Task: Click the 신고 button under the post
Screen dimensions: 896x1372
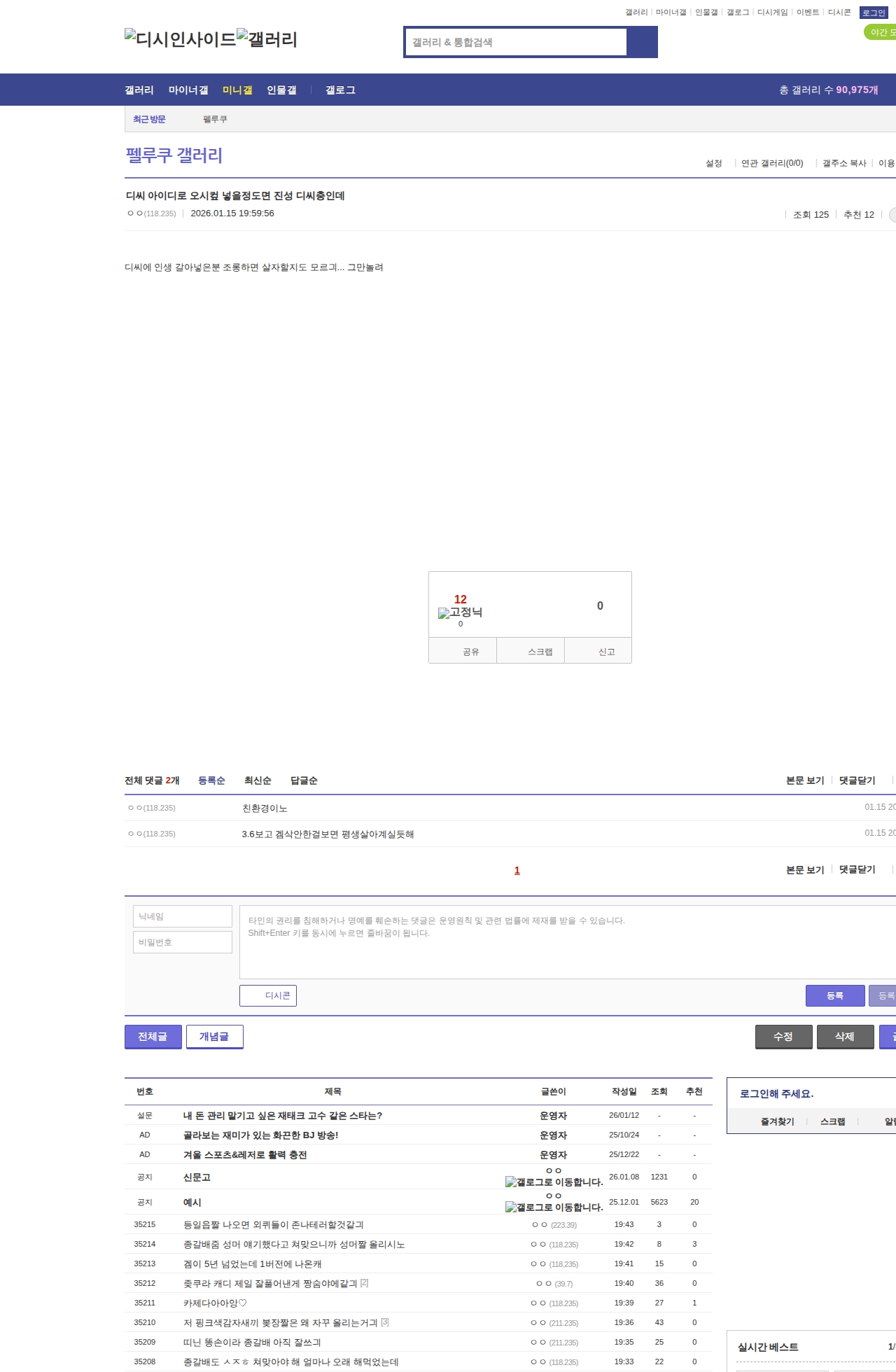Action: click(606, 652)
